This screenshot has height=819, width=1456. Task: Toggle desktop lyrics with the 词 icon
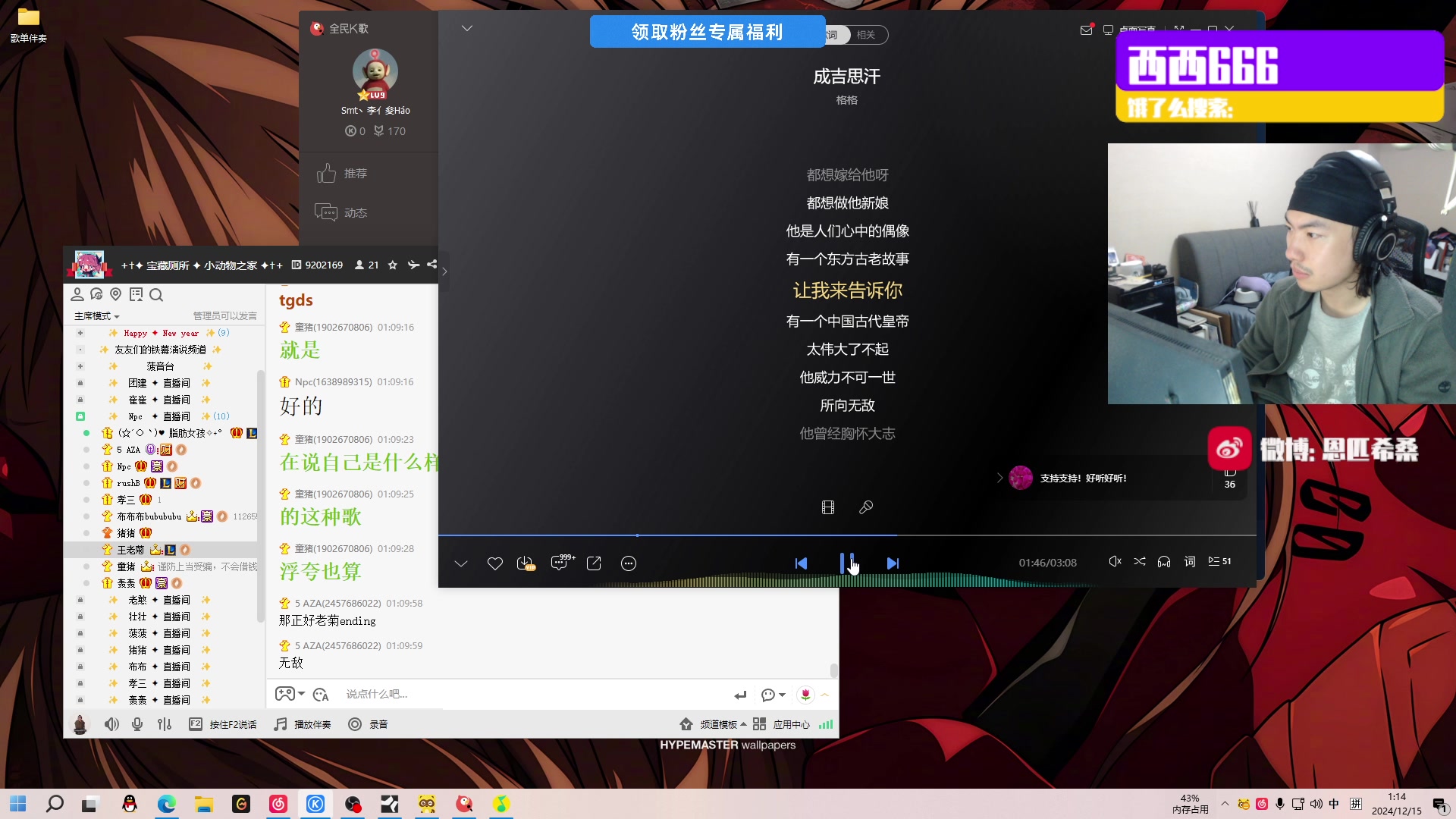(1190, 562)
